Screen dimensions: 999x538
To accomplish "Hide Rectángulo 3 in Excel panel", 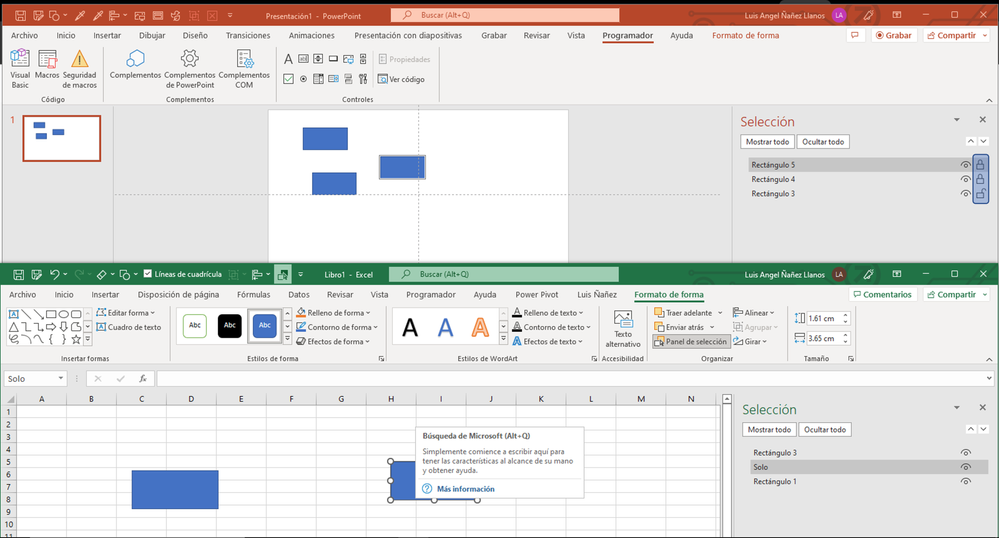I will pyautogui.click(x=966, y=453).
